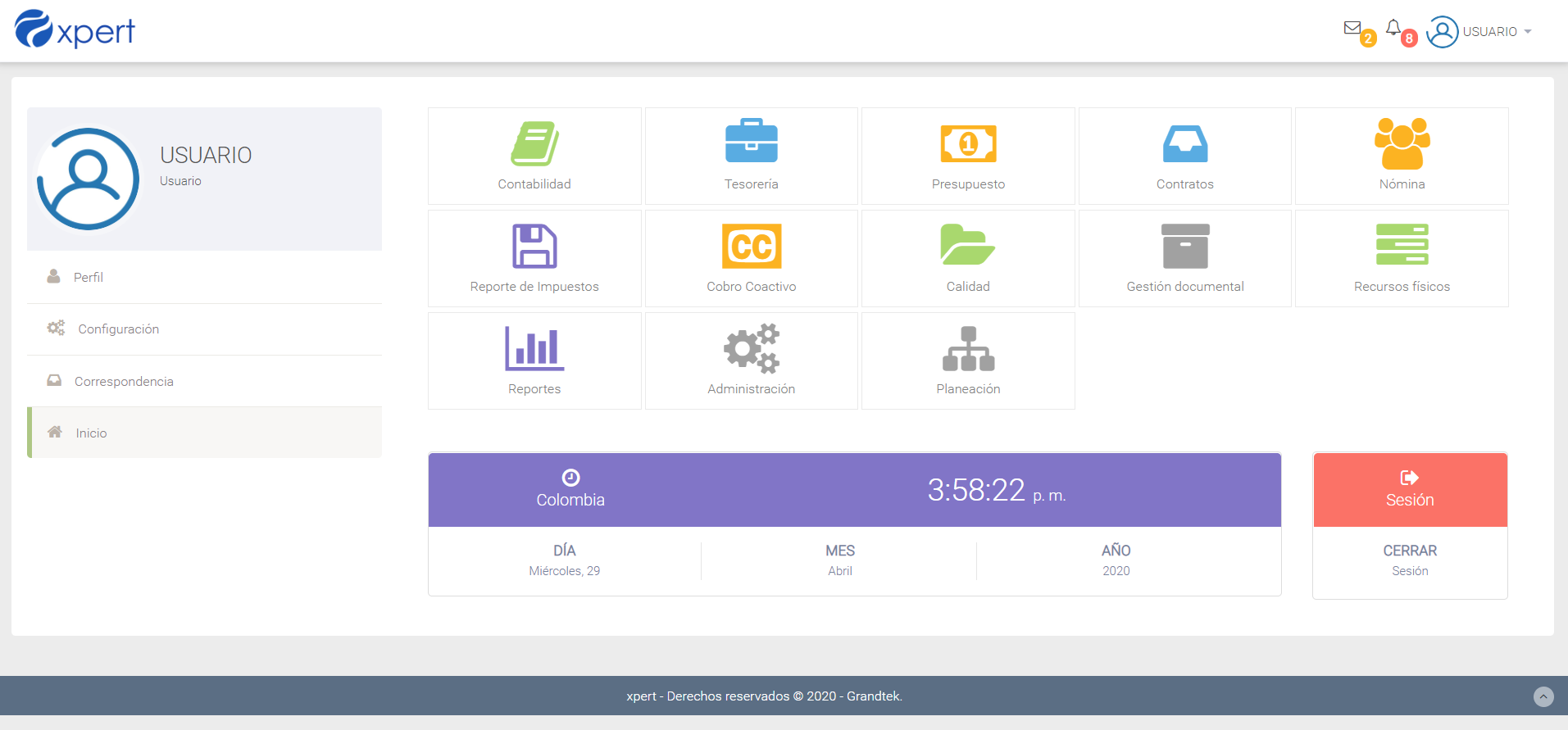Viewport: 1568px width, 730px height.
Task: Click the "Gestión documental" label
Action: tap(1185, 287)
